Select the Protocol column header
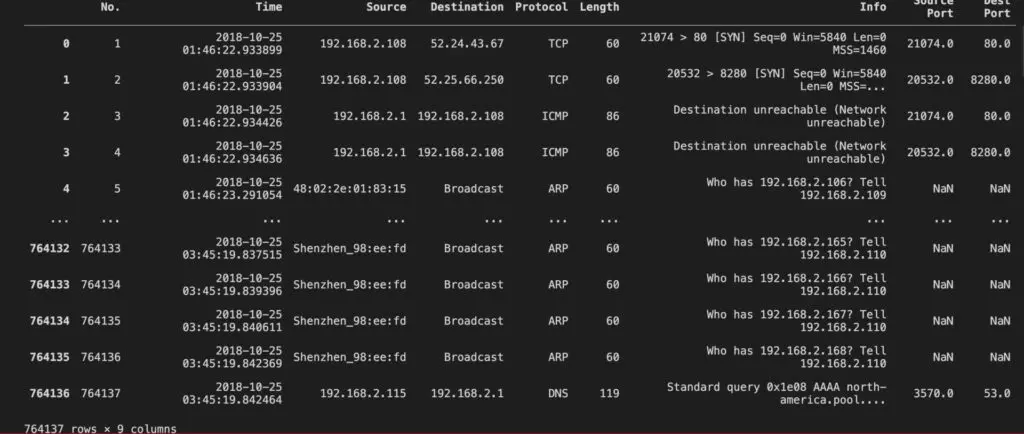This screenshot has width=1024, height=434. click(541, 7)
